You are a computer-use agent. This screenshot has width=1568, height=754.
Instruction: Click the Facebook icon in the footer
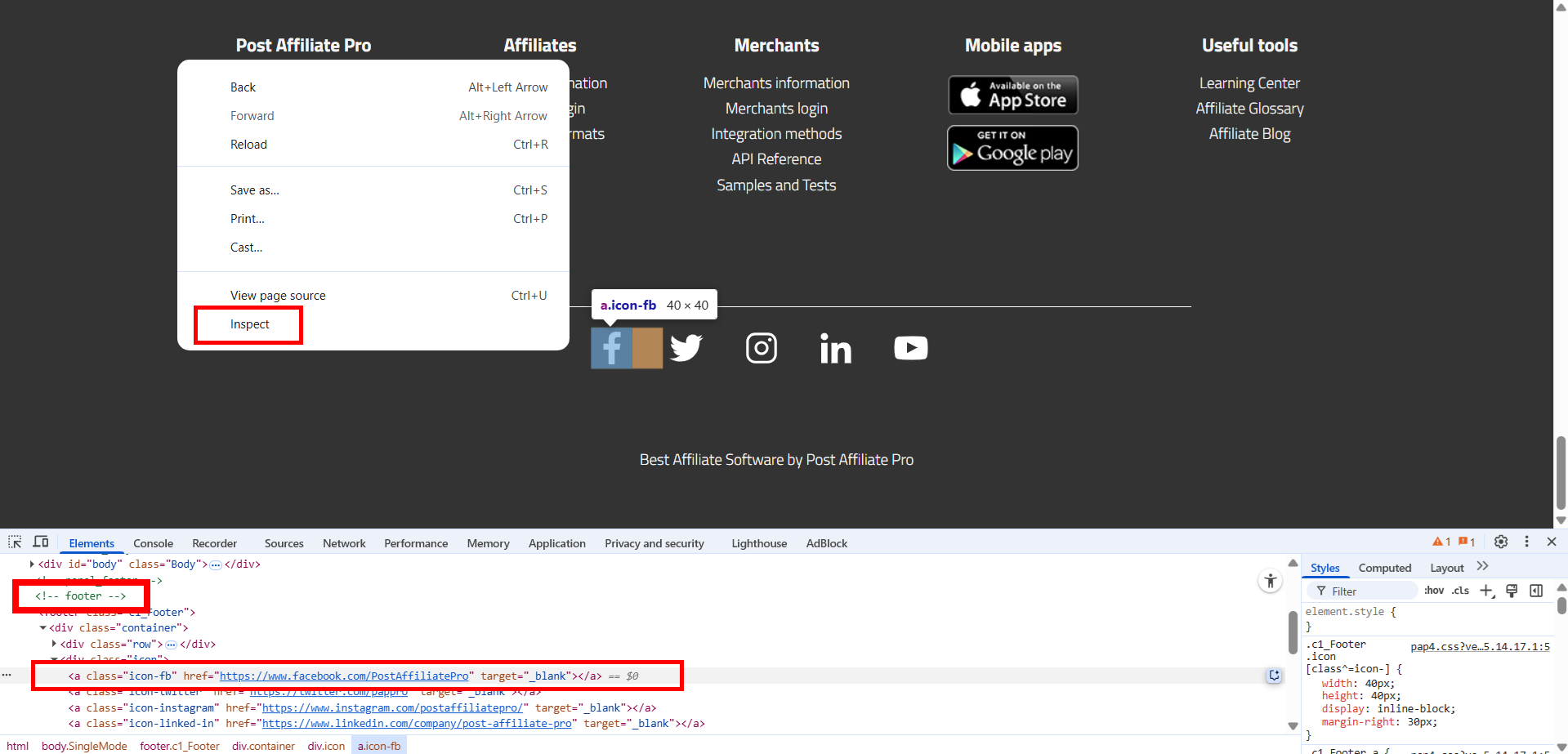coord(611,348)
